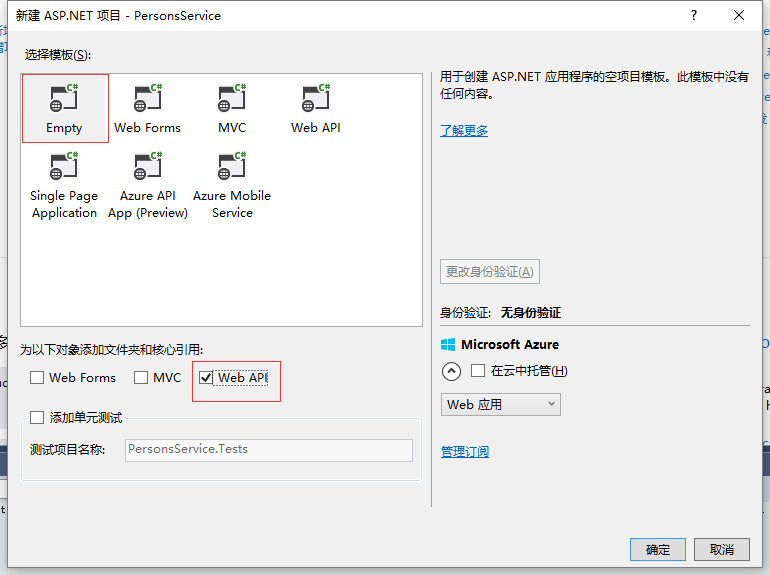Choose the MVC project template
This screenshot has height=575, width=770.
tap(232, 109)
